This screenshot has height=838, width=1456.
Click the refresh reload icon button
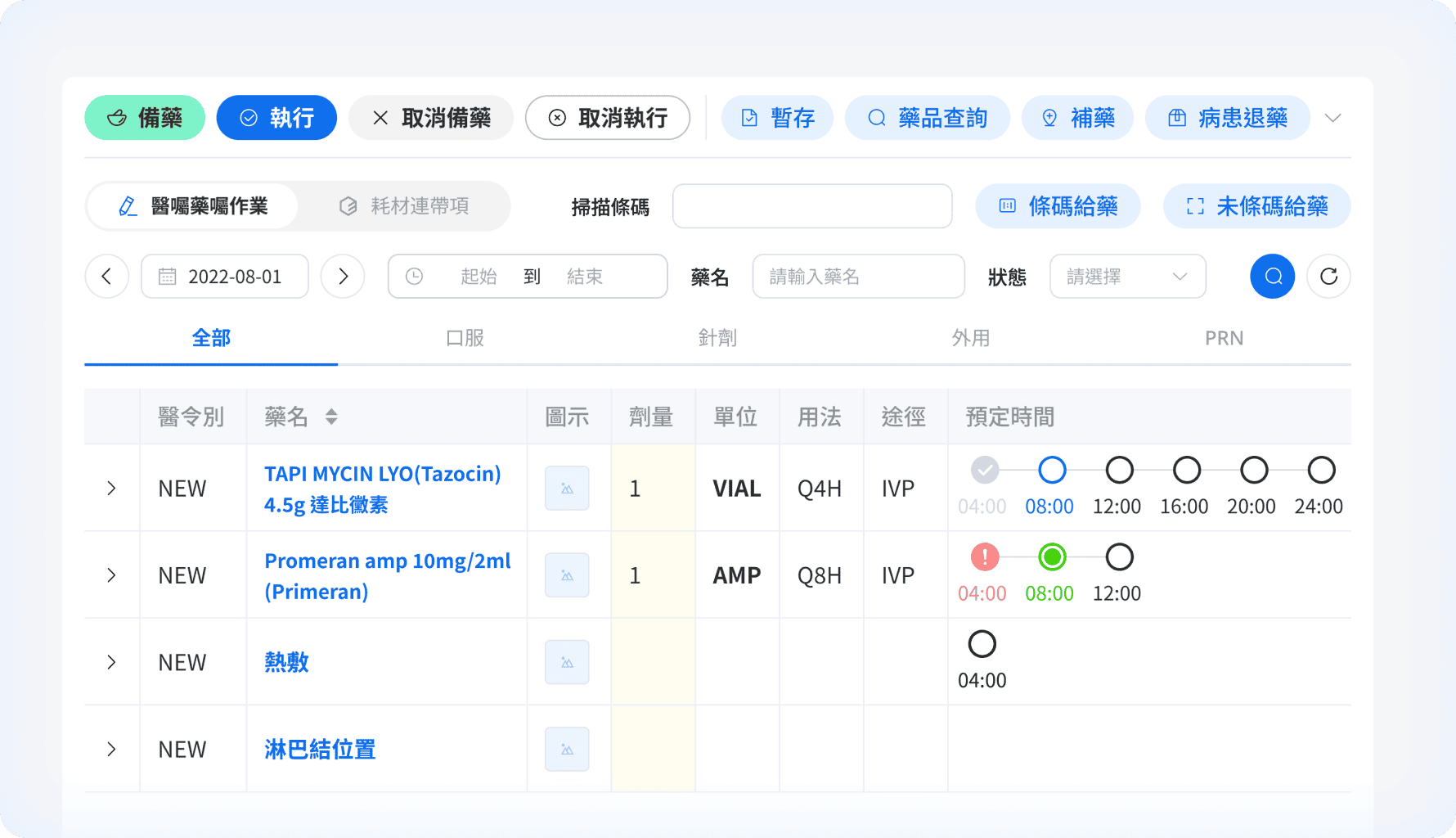pos(1329,277)
